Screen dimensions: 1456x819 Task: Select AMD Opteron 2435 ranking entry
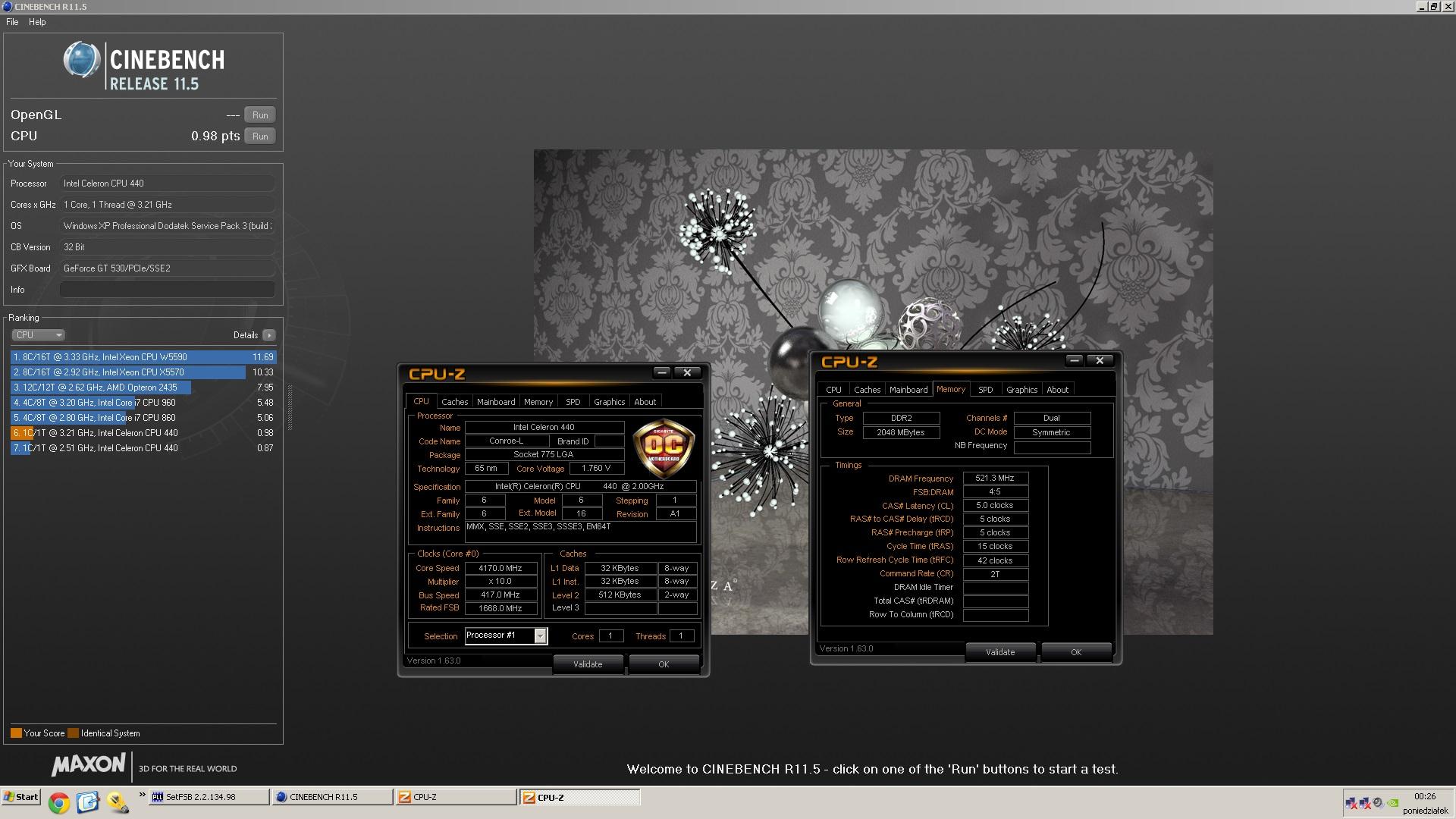click(x=143, y=388)
